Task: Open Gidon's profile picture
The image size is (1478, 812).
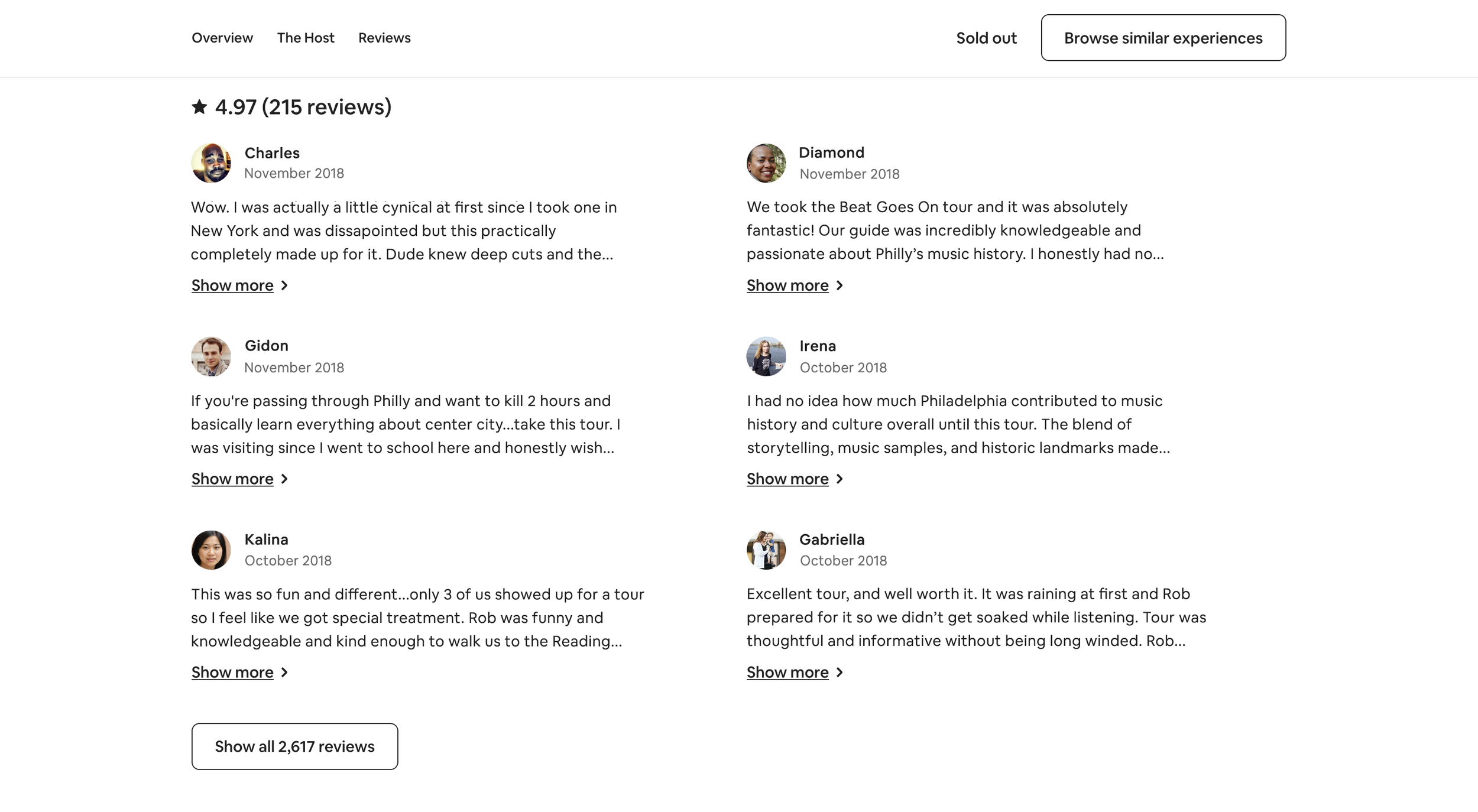Action: [211, 356]
